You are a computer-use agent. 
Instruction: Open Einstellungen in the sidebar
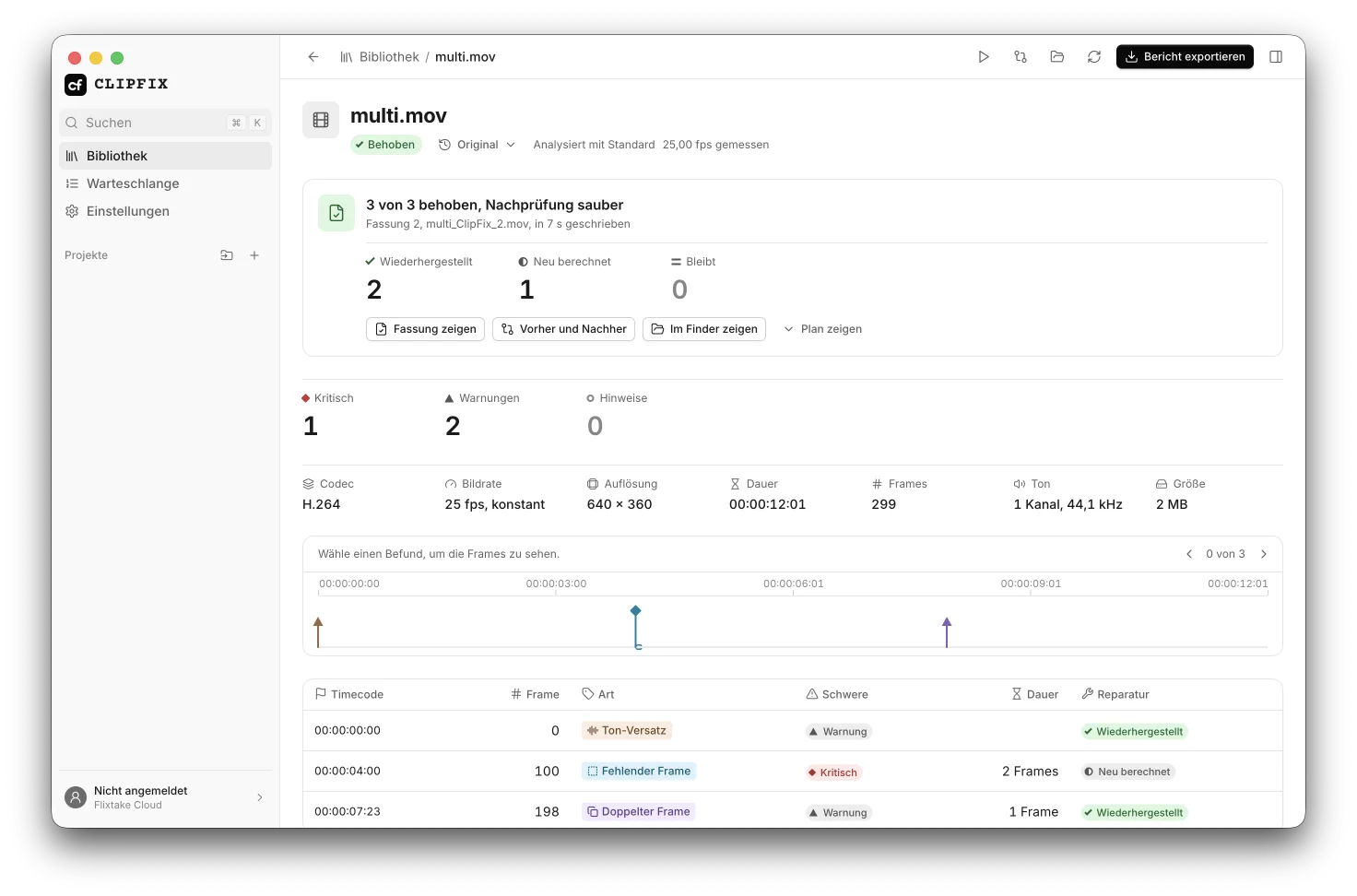[x=166, y=211]
